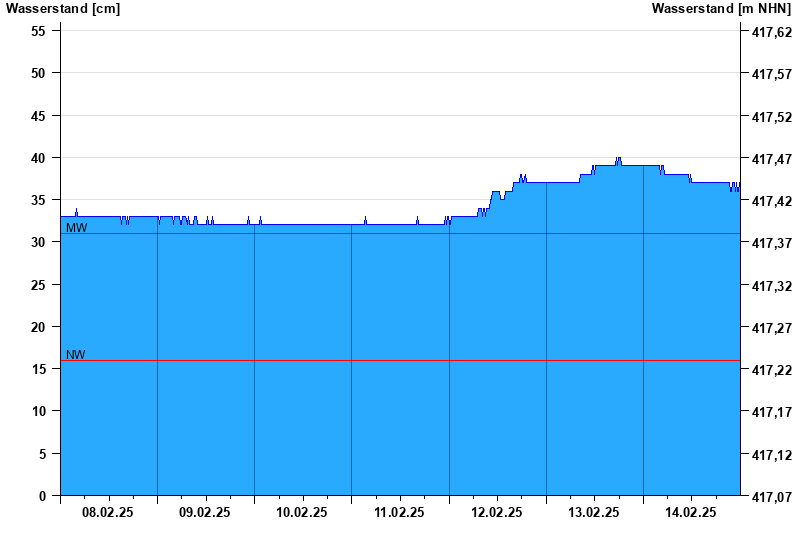Select the 14.02.25 date label
This screenshot has width=800, height=550.
pos(691,512)
